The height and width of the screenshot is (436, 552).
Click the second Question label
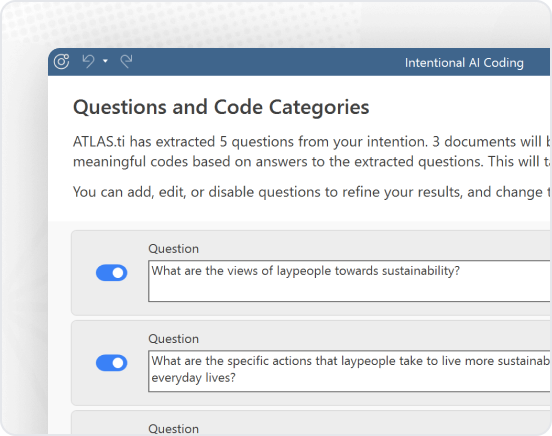pos(174,339)
